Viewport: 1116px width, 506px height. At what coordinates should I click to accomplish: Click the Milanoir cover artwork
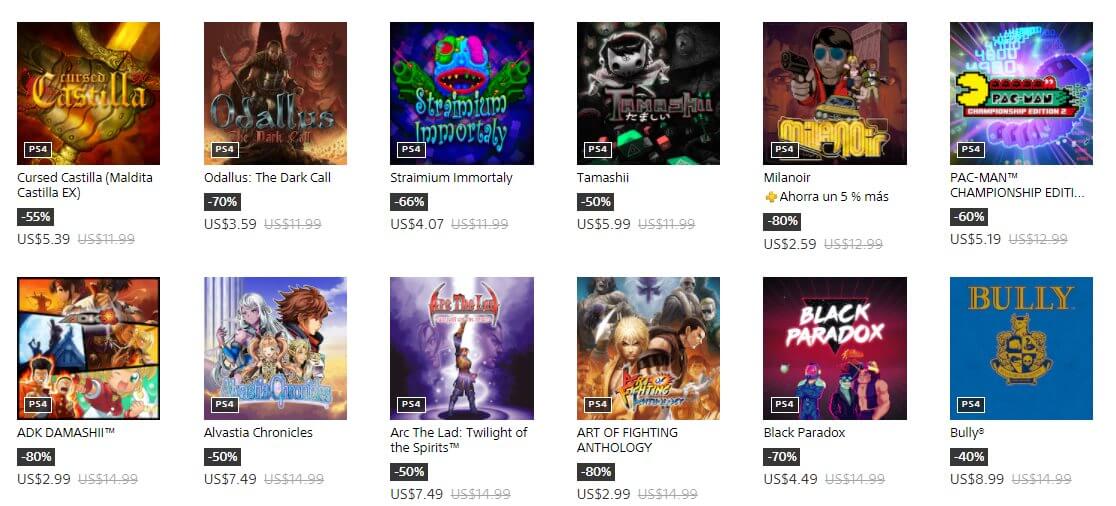(834, 93)
